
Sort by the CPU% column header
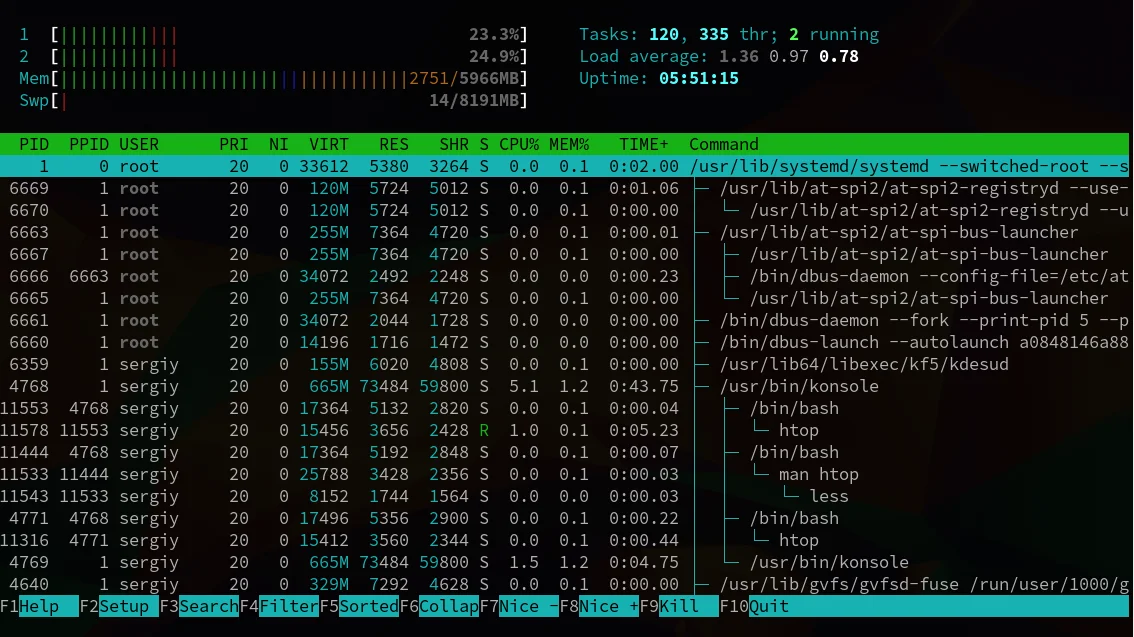(x=519, y=144)
